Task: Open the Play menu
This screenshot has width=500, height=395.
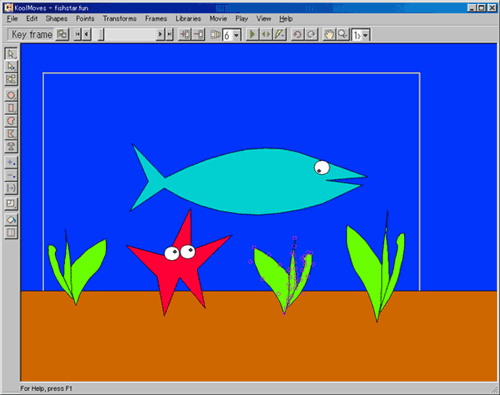Action: (x=242, y=19)
